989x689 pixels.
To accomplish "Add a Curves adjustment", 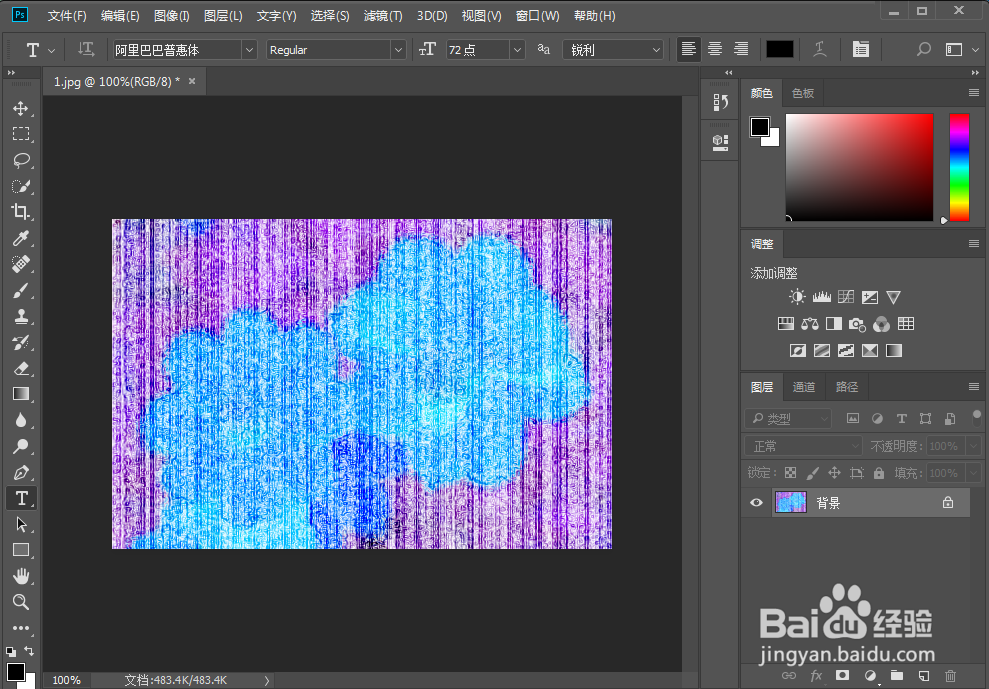I will pos(846,297).
